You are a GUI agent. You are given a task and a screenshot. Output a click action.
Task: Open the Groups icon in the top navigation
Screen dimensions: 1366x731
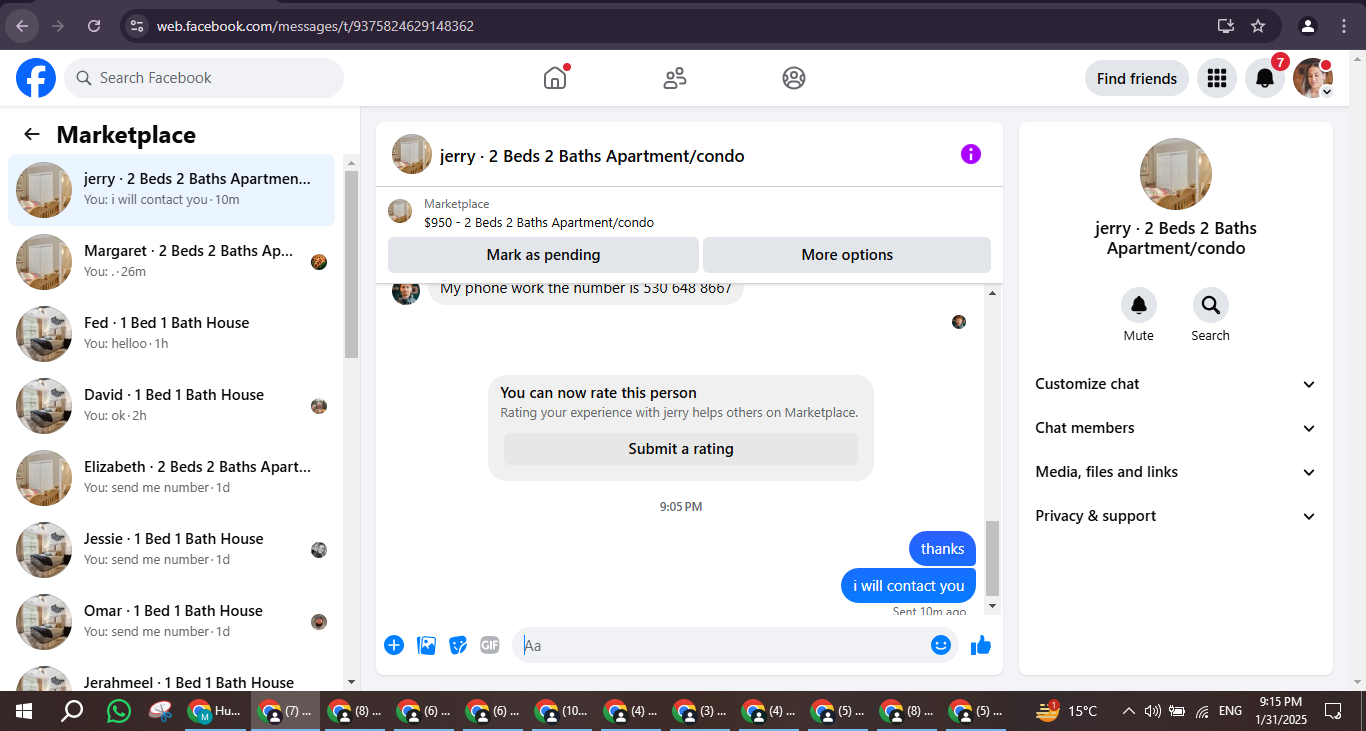794,78
